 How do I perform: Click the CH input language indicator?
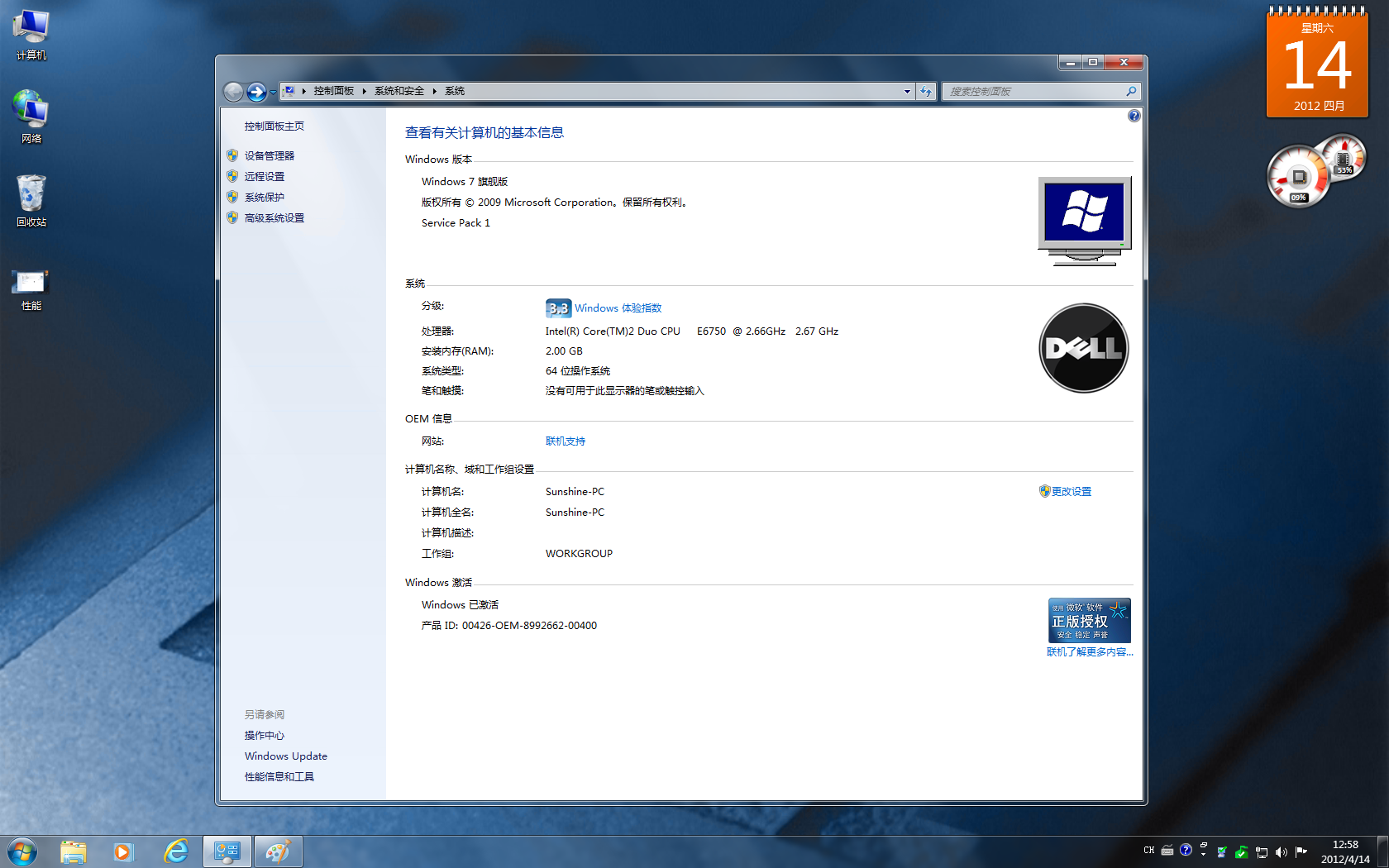point(1148,850)
